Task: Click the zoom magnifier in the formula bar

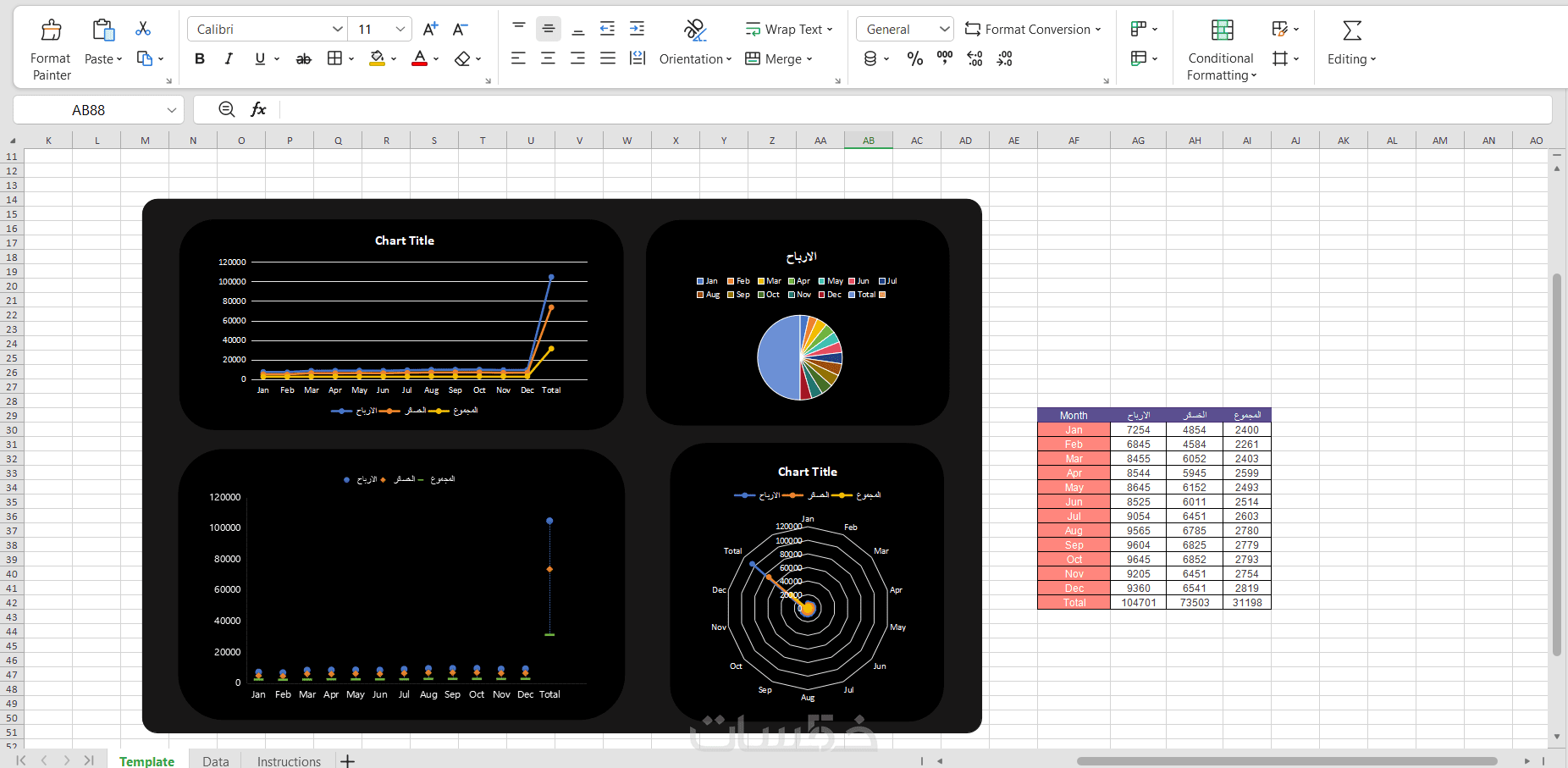Action: (227, 109)
